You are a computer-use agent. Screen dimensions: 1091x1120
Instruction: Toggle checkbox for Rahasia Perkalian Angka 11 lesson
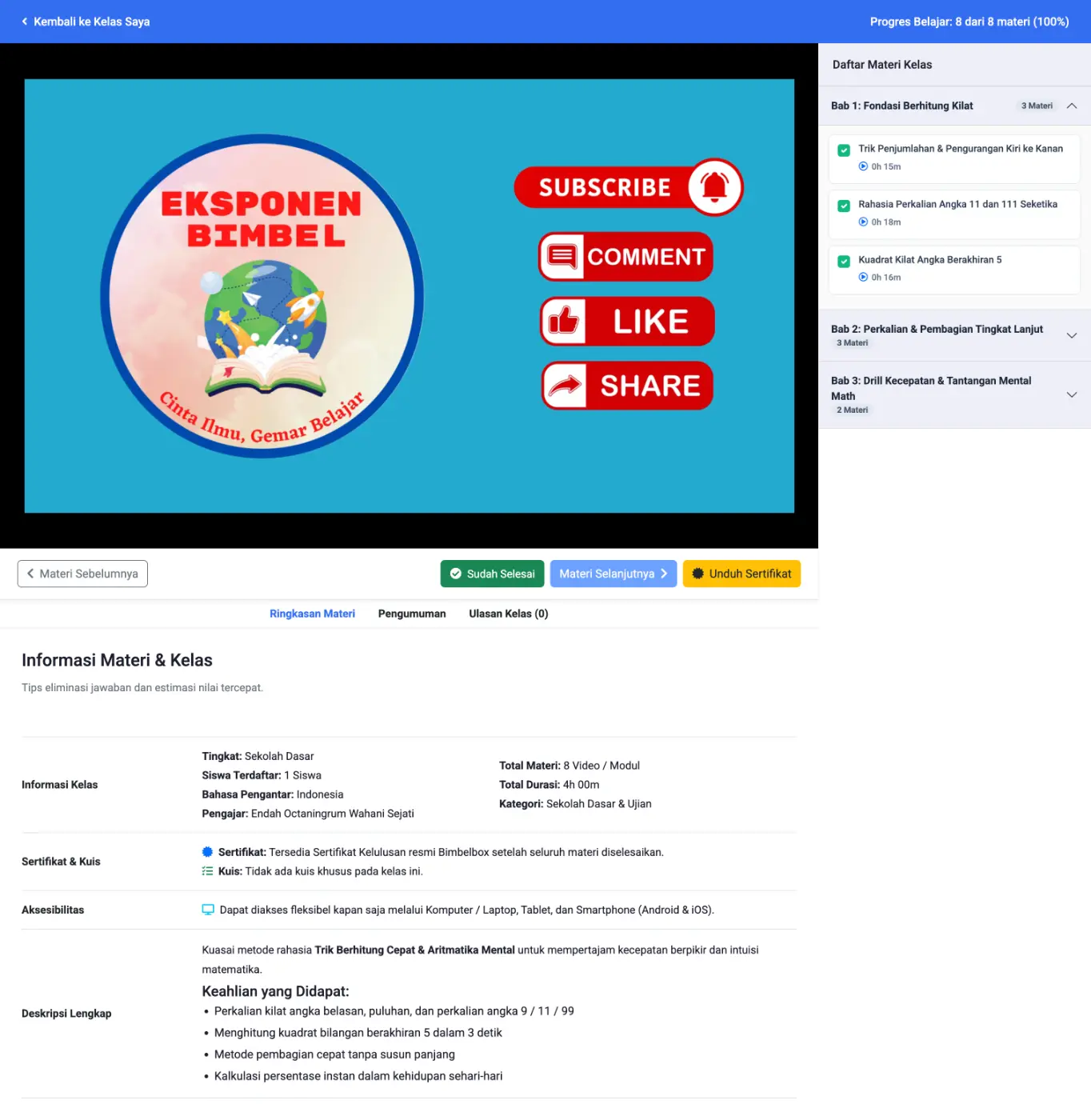[844, 206]
